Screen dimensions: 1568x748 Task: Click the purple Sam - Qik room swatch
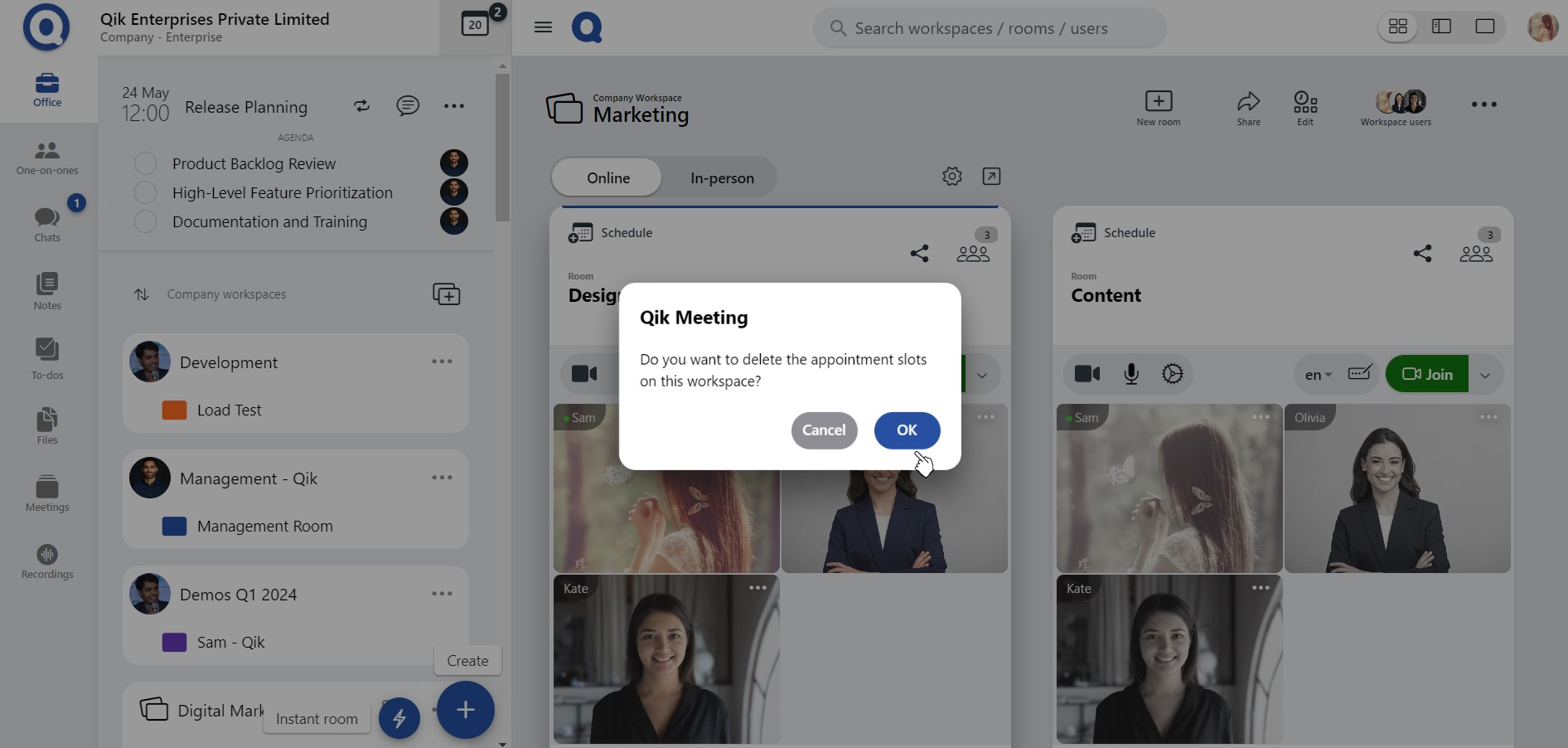coord(174,643)
